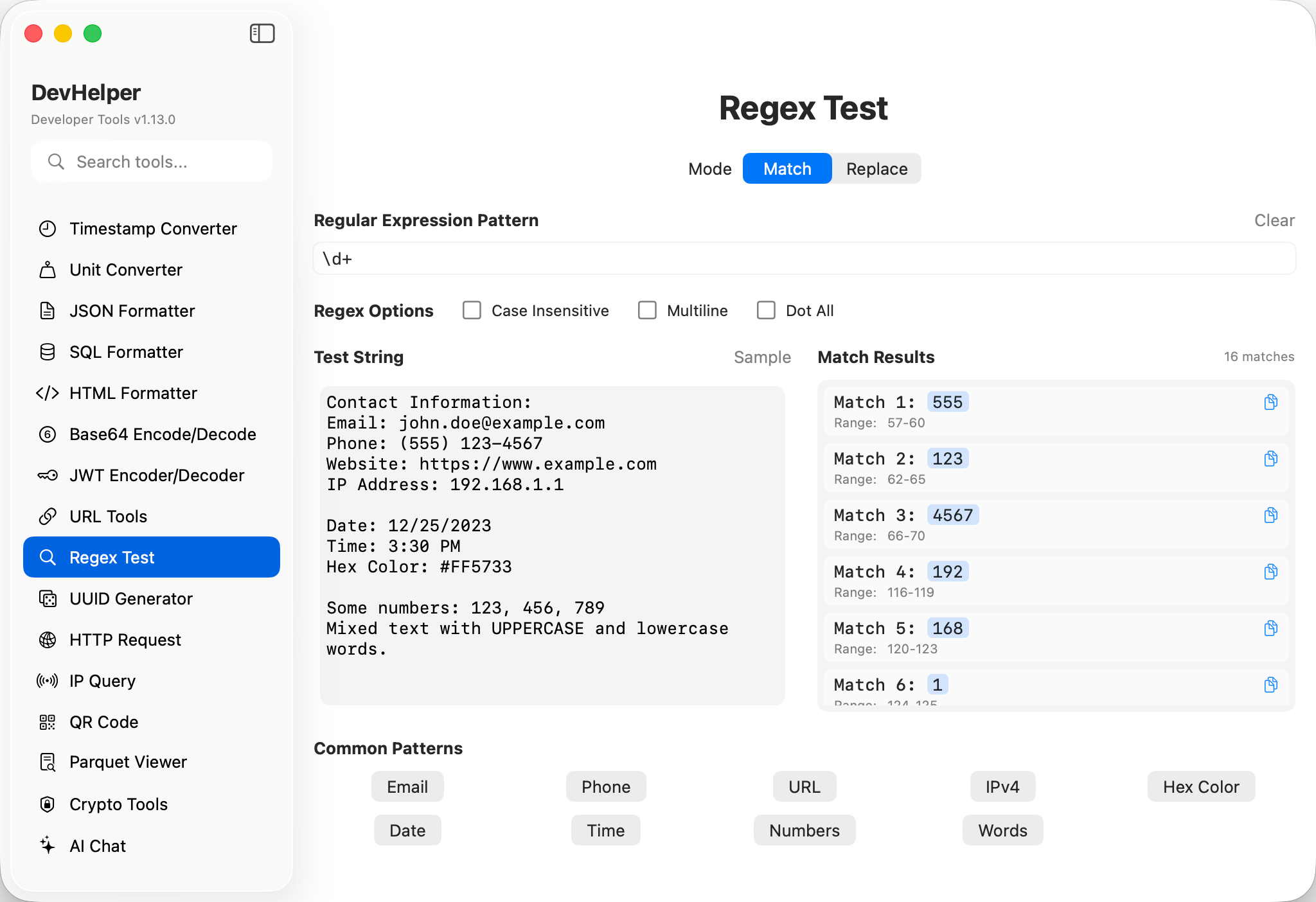Image resolution: width=1316 pixels, height=902 pixels.
Task: Click Clear for the regex pattern
Action: 1274,220
